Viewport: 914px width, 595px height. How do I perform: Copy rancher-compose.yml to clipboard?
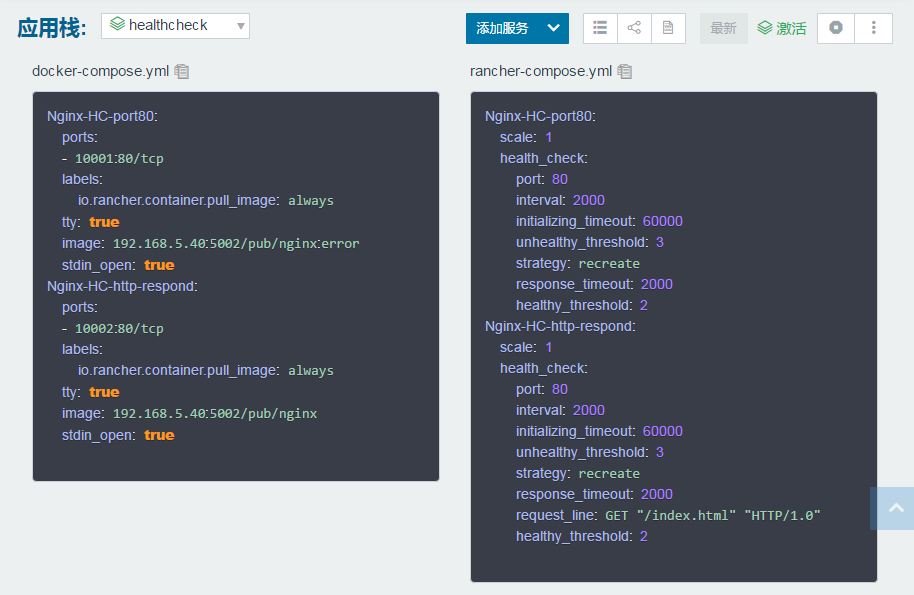tap(625, 71)
